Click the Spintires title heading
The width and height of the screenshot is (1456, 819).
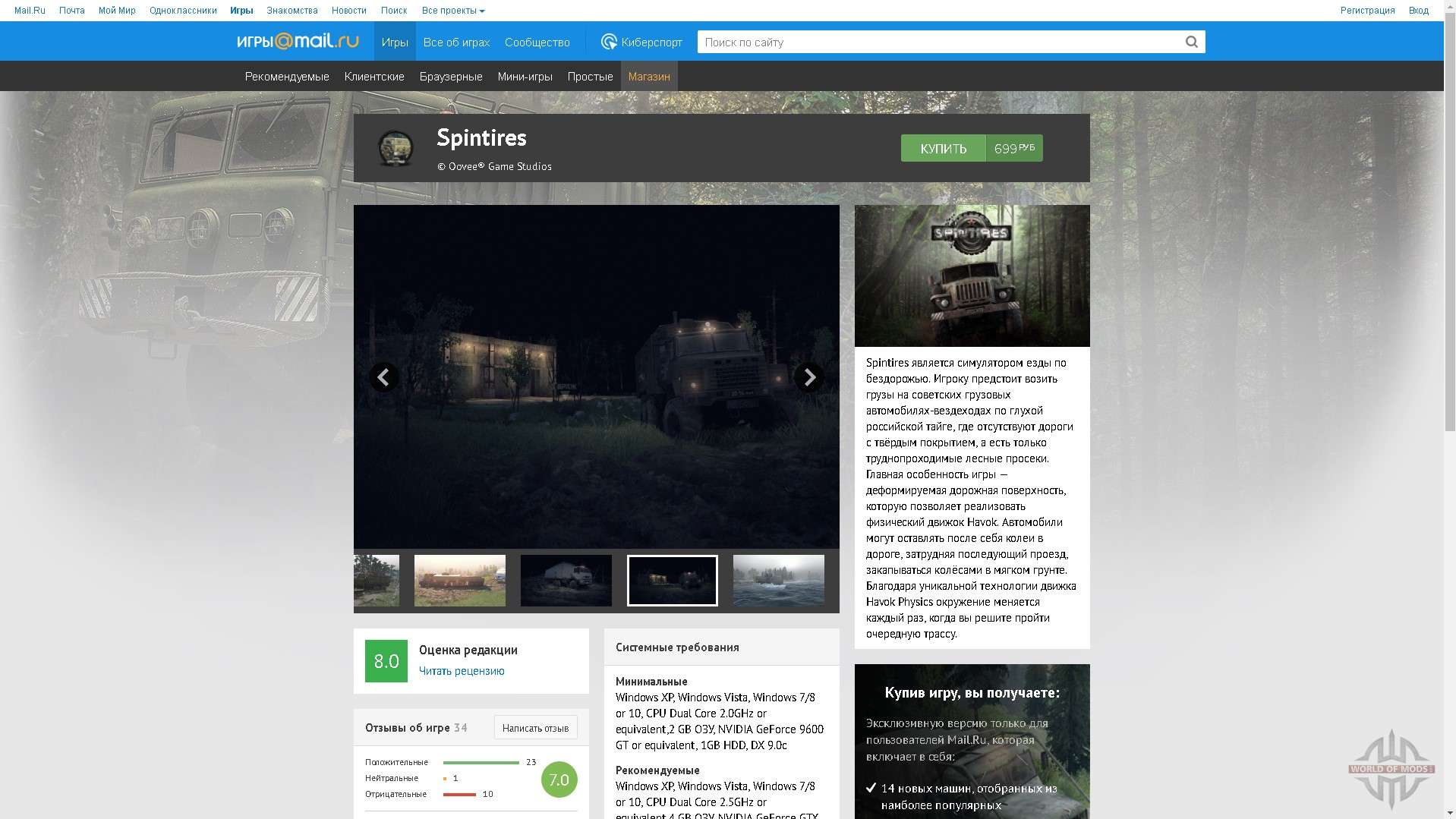481,137
